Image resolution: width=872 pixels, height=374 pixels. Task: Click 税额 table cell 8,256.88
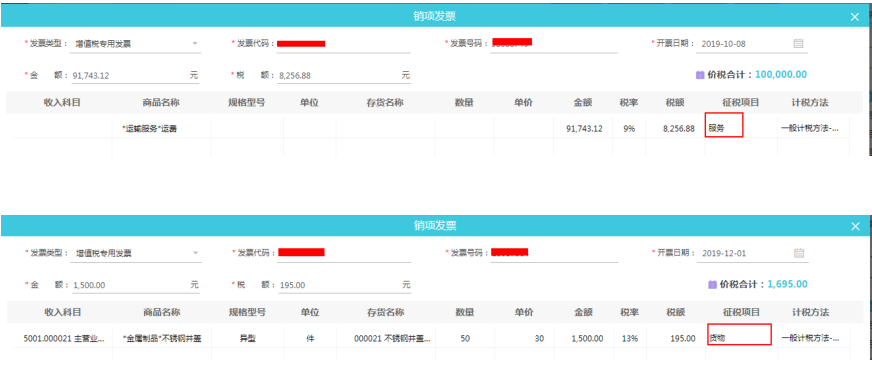[x=675, y=128]
